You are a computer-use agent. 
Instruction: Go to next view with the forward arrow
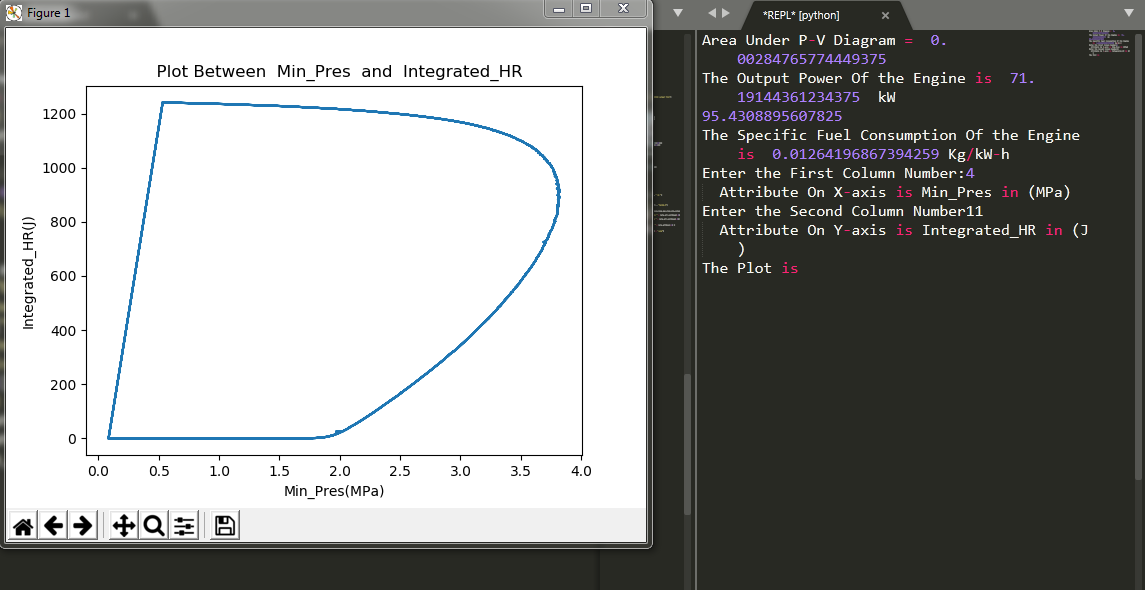click(83, 524)
